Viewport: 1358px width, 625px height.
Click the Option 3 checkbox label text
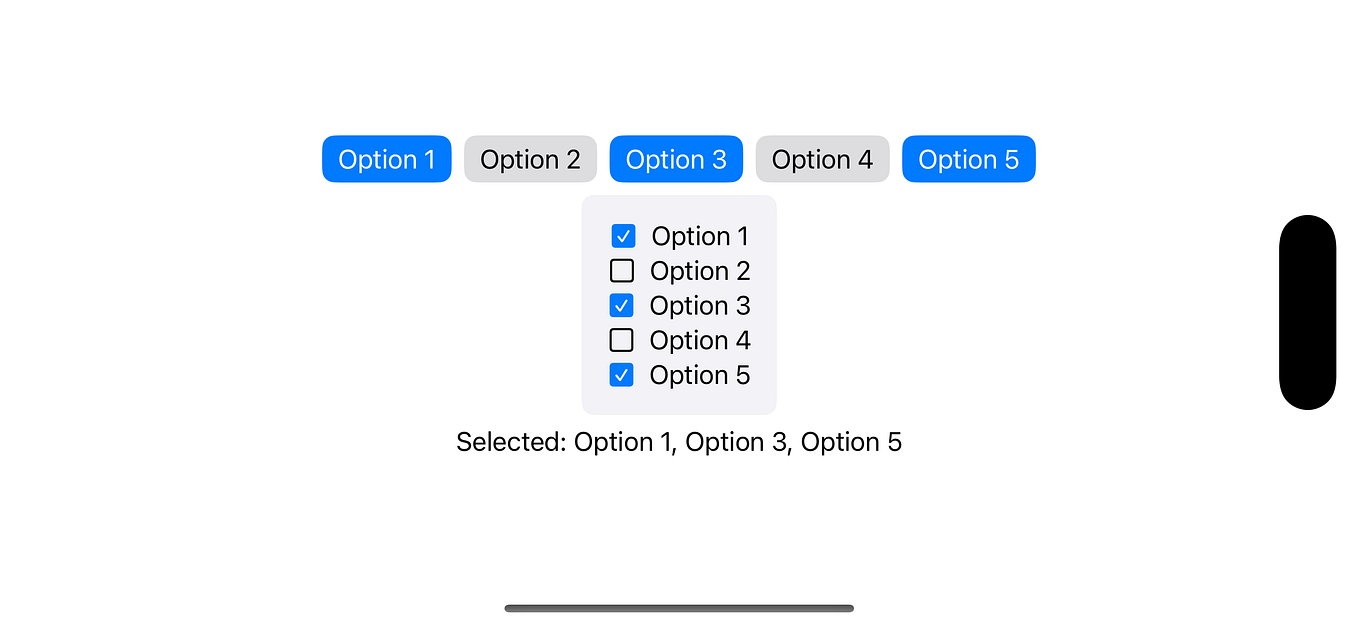[x=700, y=305]
